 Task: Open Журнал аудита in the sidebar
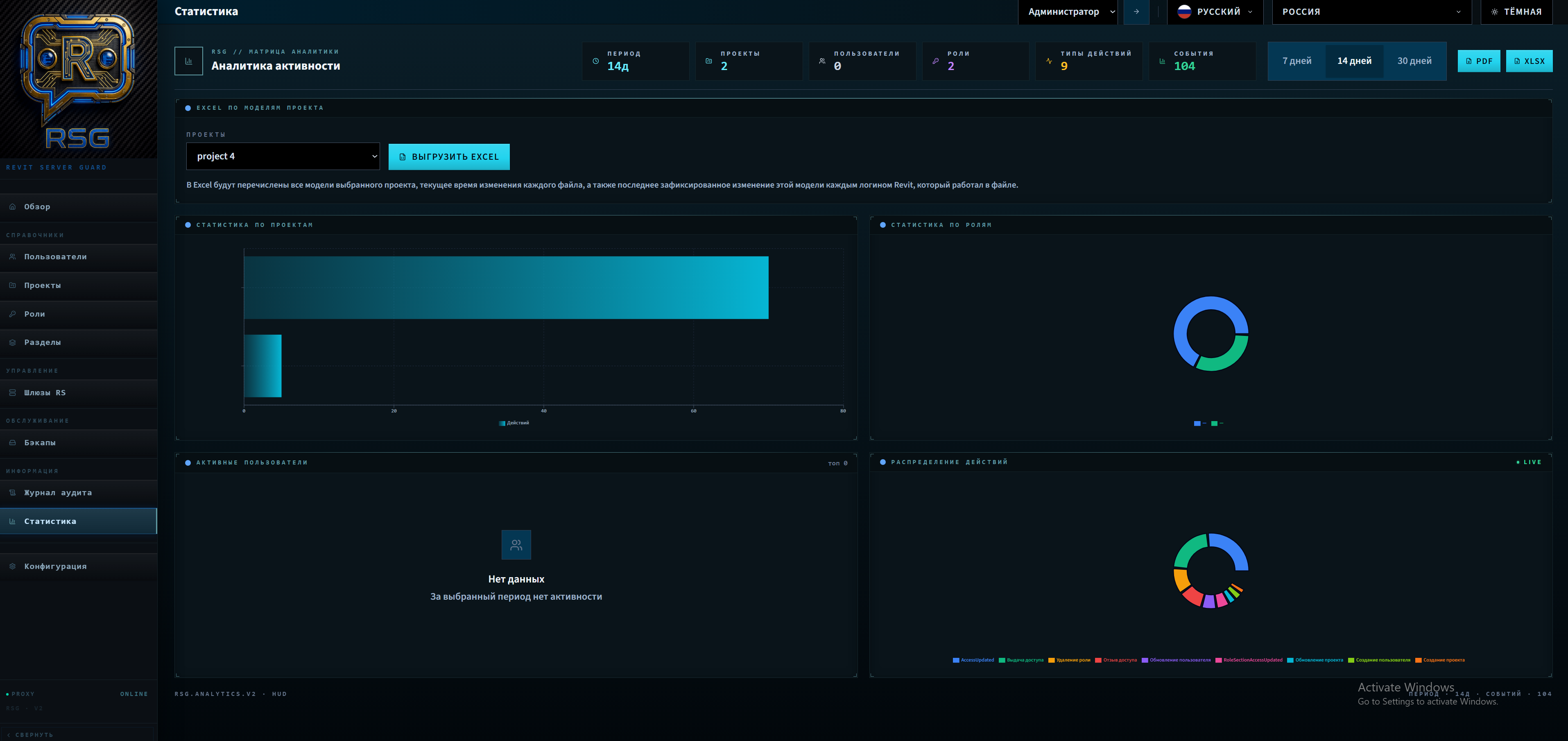58,493
